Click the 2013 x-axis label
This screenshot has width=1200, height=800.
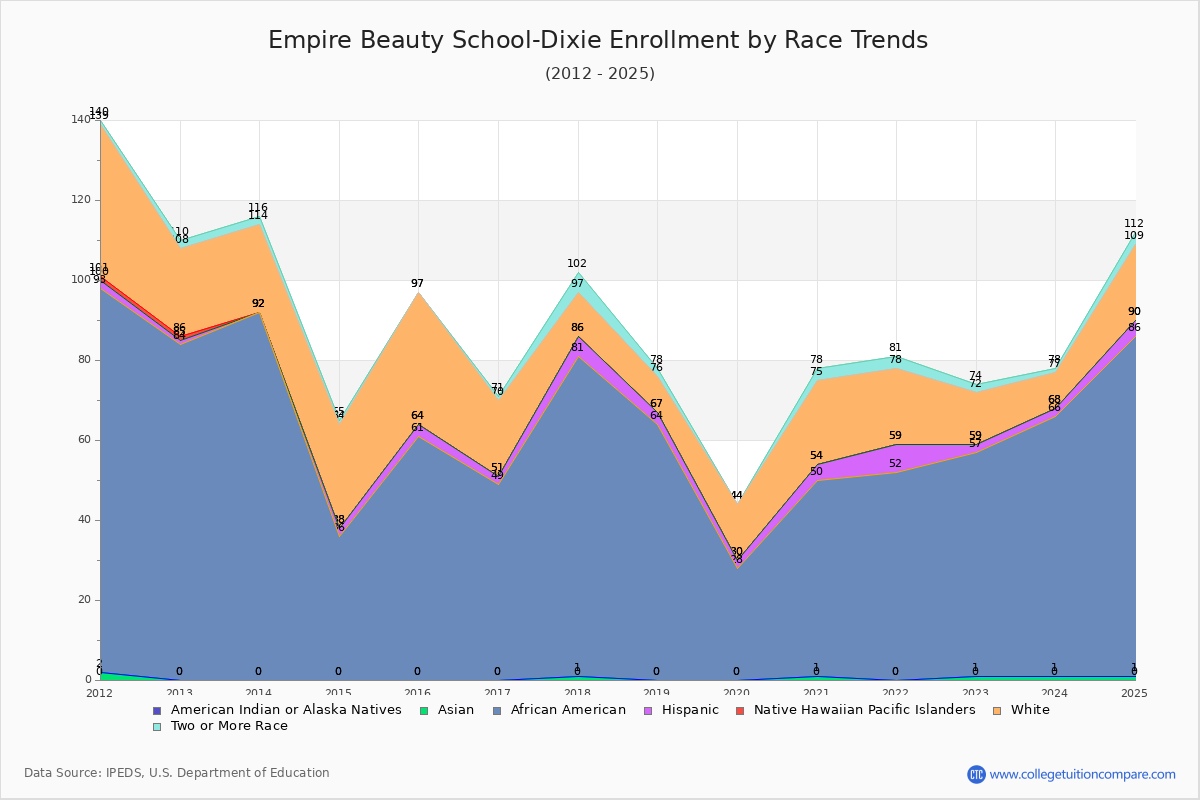pos(180,693)
